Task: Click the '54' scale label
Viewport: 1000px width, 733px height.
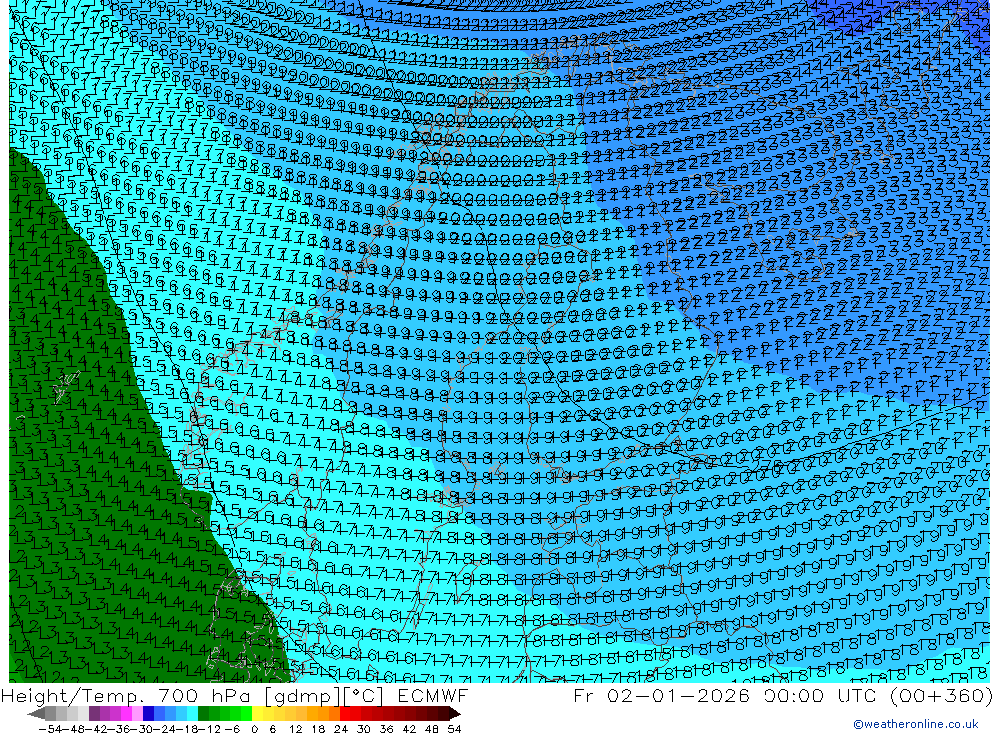Action: (454, 729)
